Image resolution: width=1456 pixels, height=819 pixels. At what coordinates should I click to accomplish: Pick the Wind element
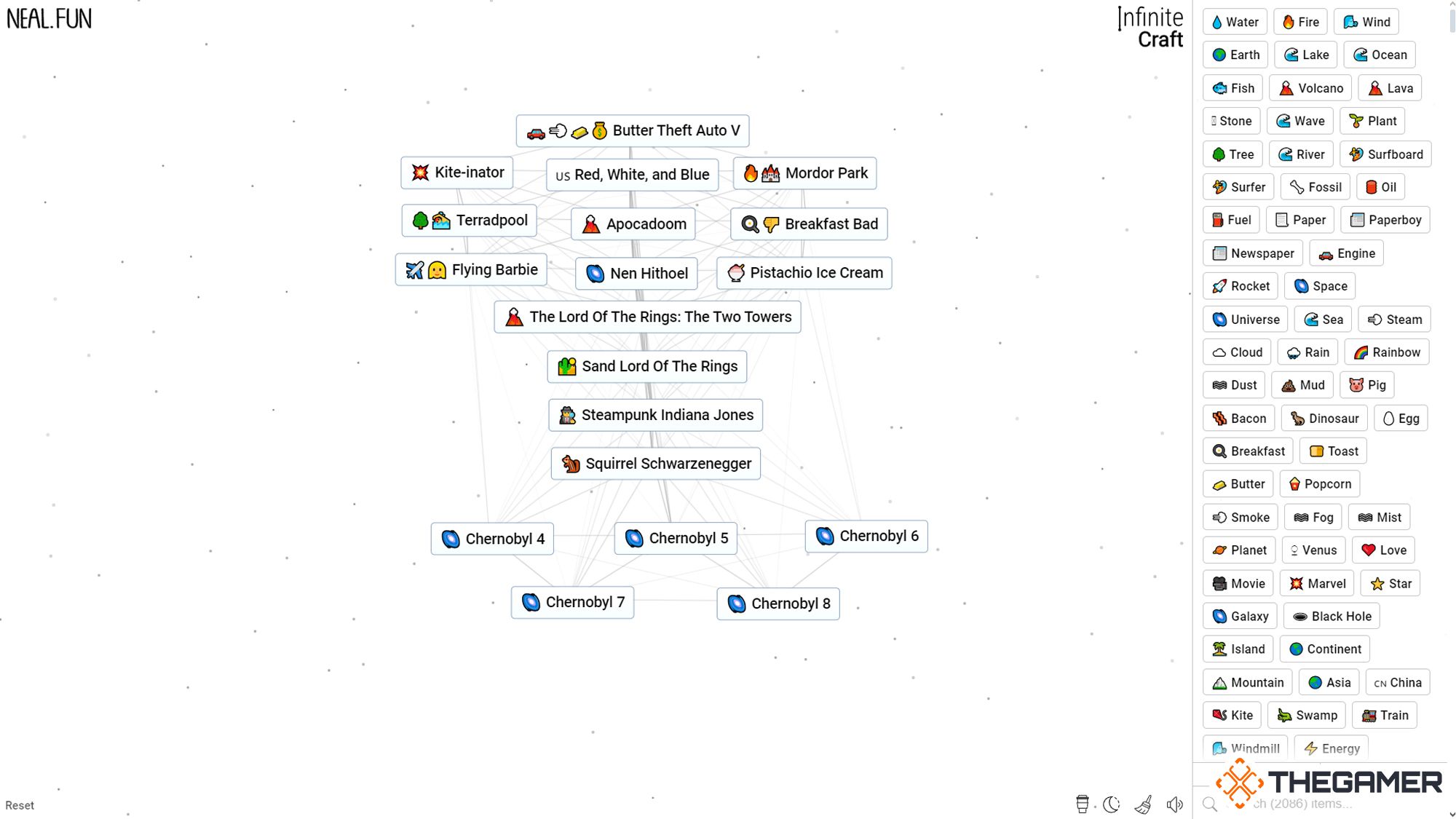[1366, 22]
